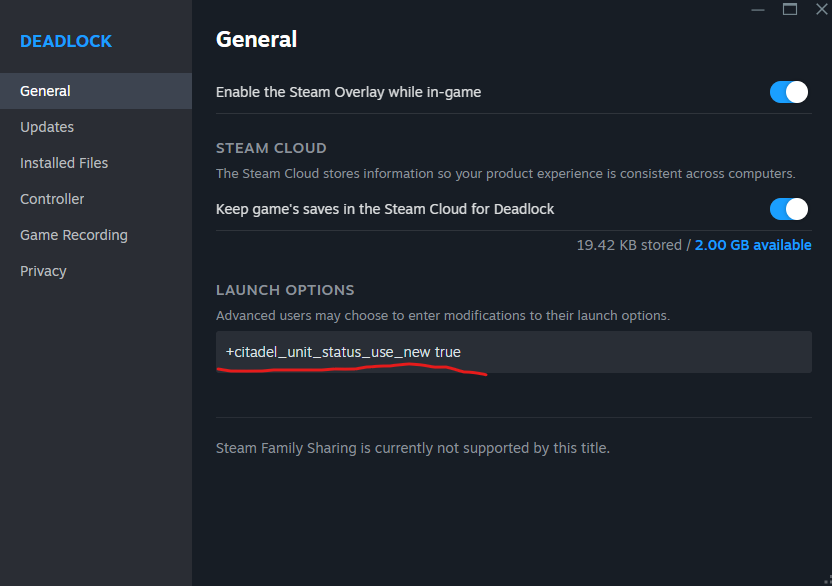
Task: Click the 2.00 GB available link
Action: click(x=753, y=245)
